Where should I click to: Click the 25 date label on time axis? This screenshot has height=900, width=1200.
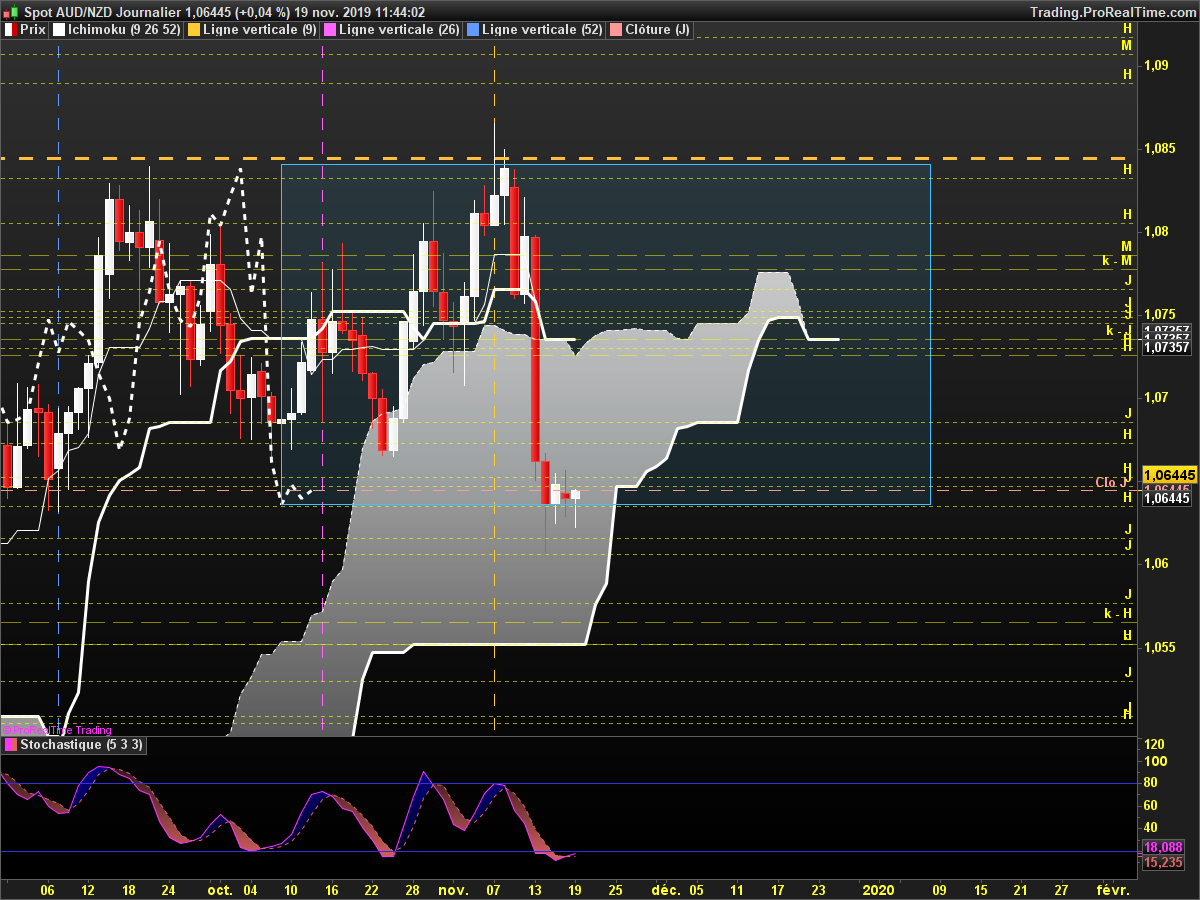[x=615, y=889]
